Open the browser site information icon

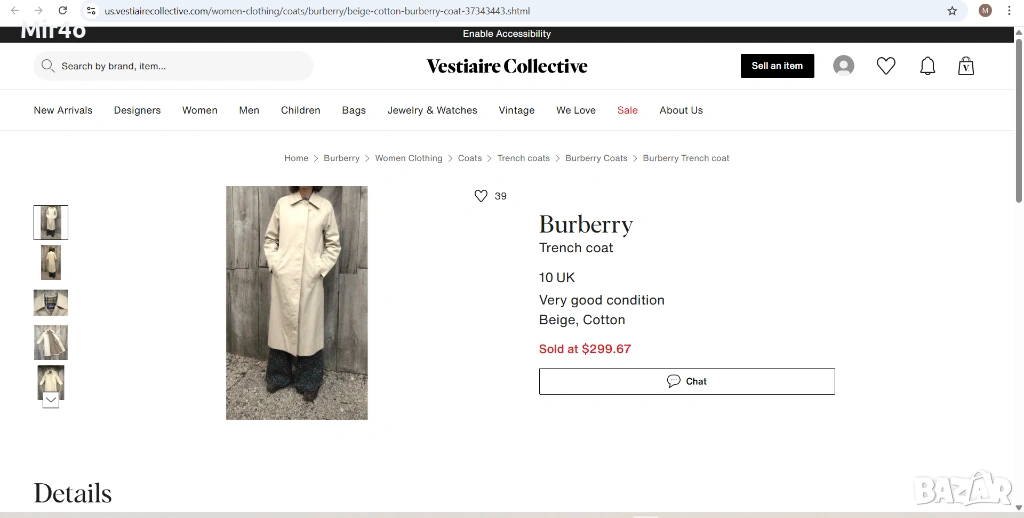tap(91, 11)
